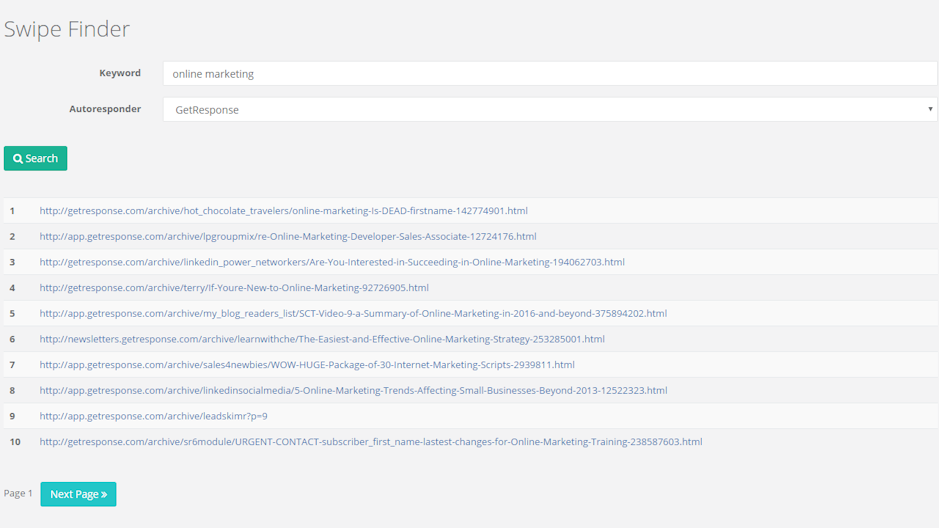939x528 pixels.
Task: Open the If-Youre-New-to-Online-Marketing link
Action: [x=233, y=288]
